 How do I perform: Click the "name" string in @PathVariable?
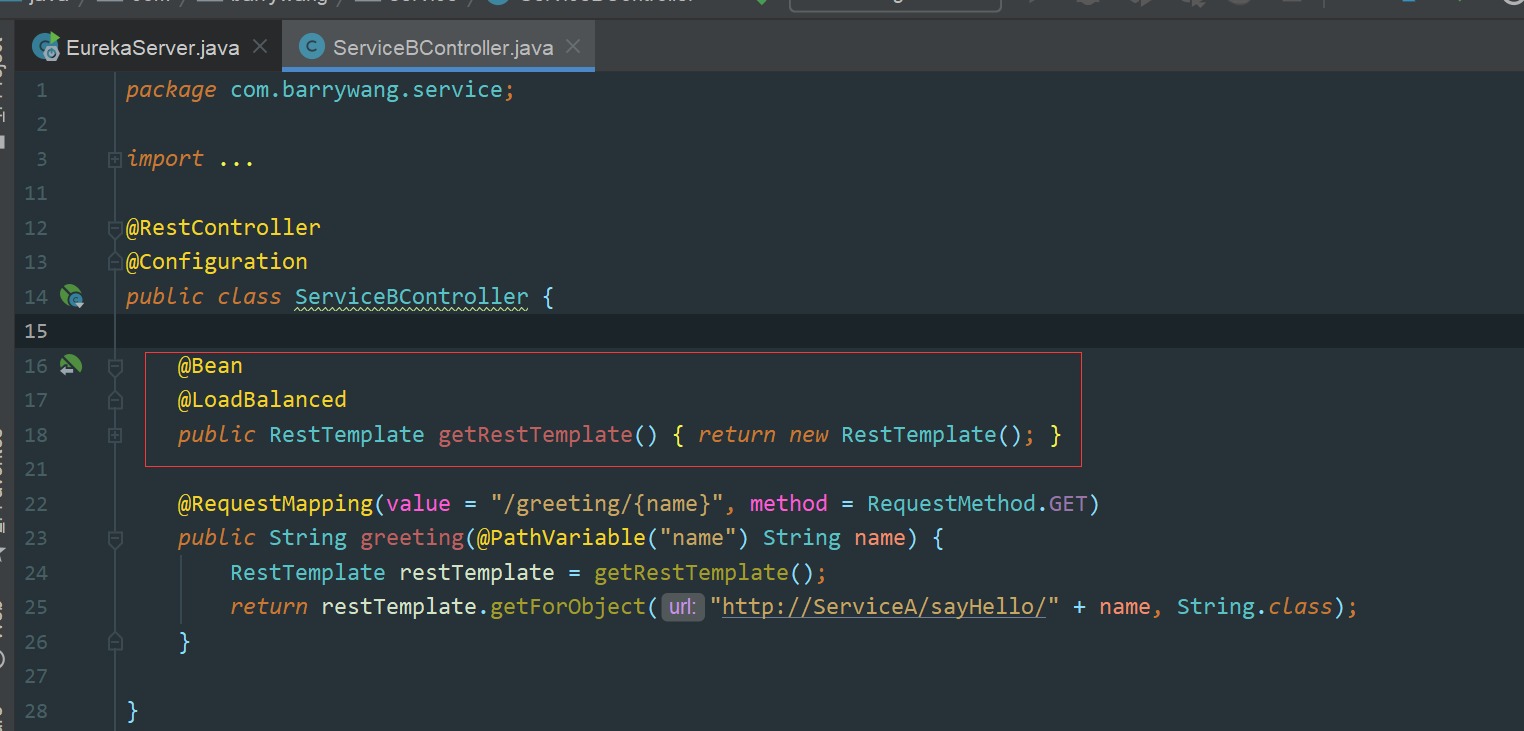[698, 537]
